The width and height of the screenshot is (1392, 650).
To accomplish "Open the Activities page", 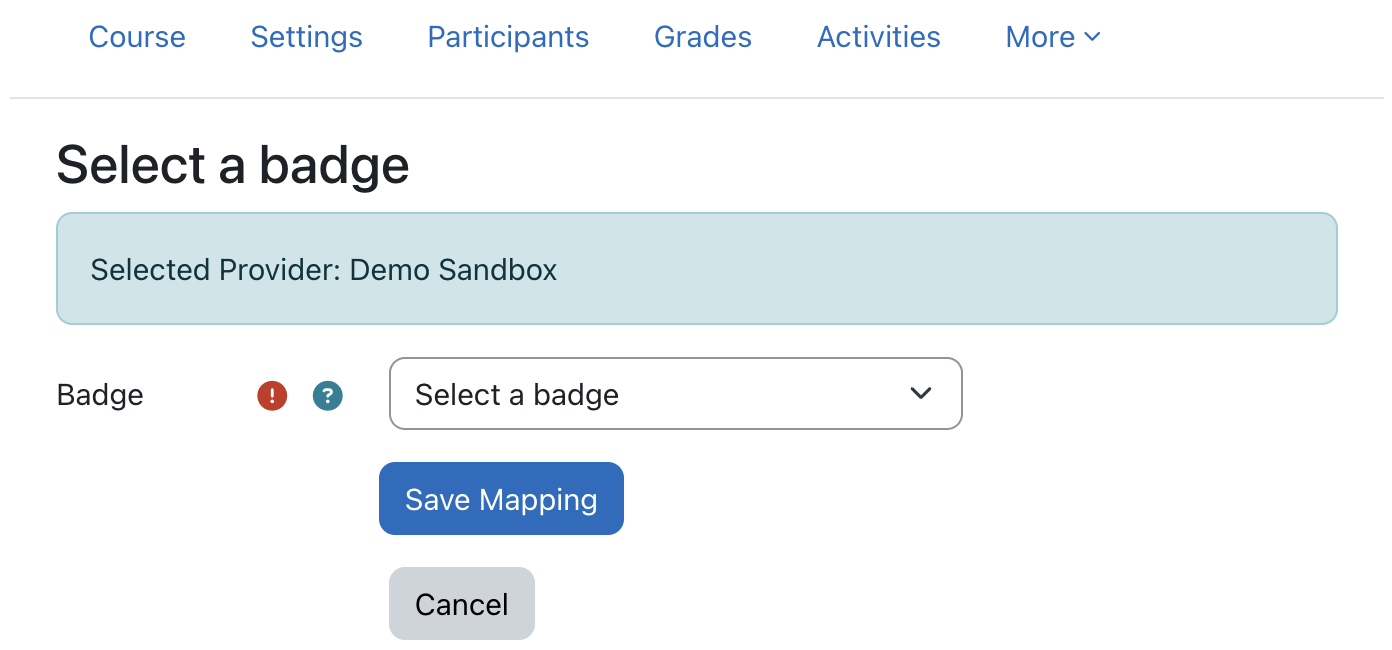I will tap(878, 37).
